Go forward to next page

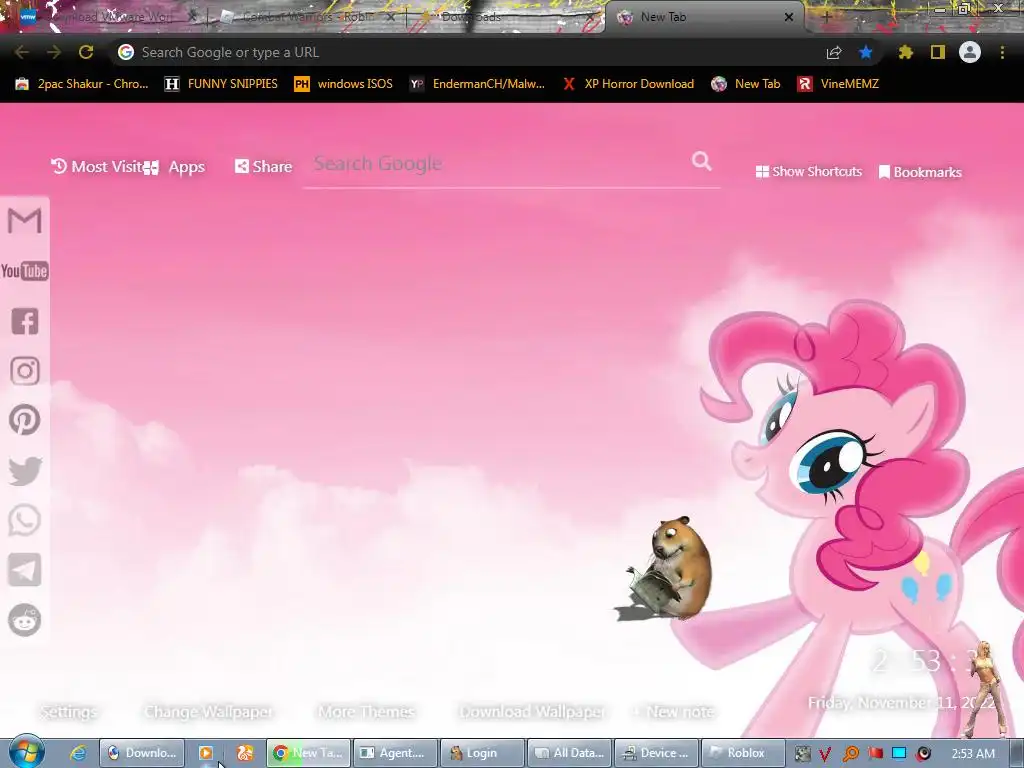pyautogui.click(x=54, y=52)
